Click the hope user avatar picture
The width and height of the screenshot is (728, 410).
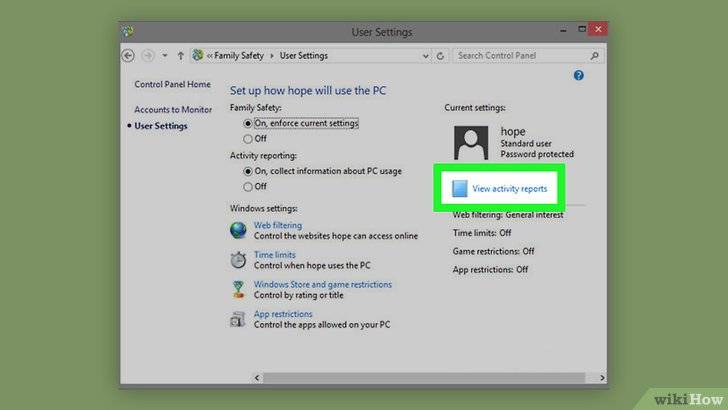[471, 143]
